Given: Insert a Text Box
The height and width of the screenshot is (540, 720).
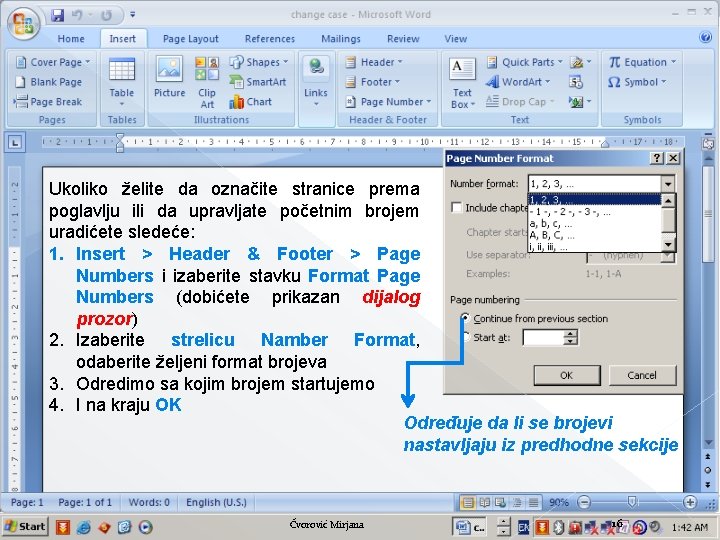Looking at the screenshot, I should click(x=462, y=83).
